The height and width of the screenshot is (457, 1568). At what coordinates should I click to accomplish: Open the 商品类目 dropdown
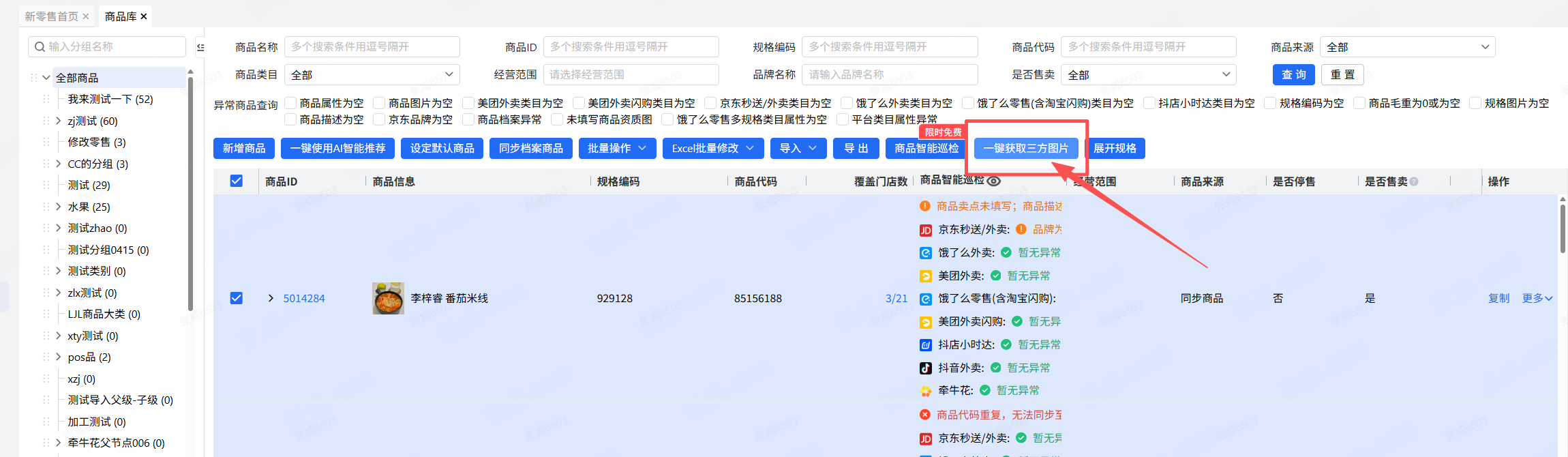[372, 74]
